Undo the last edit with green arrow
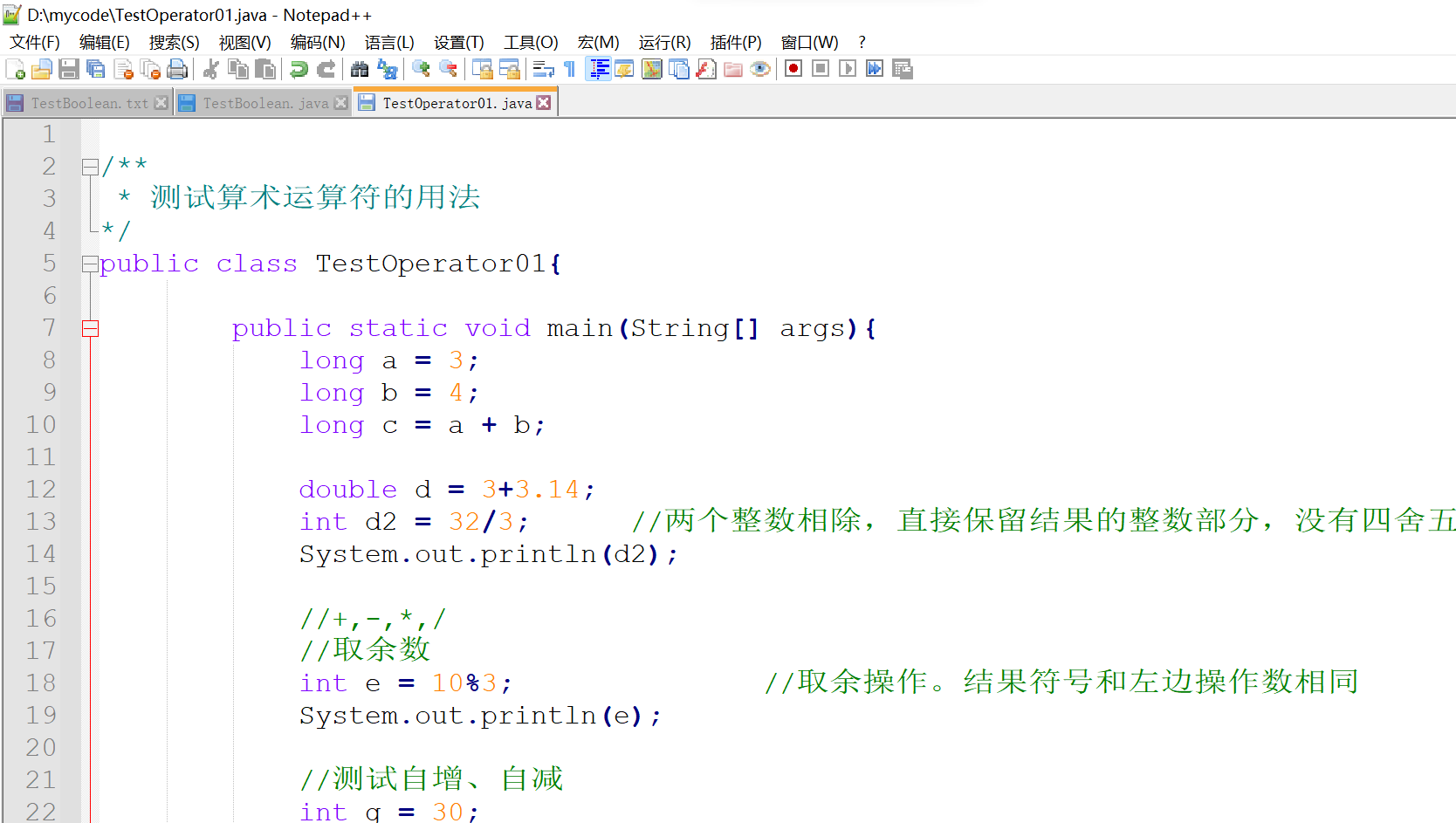1456x823 pixels. pos(299,69)
